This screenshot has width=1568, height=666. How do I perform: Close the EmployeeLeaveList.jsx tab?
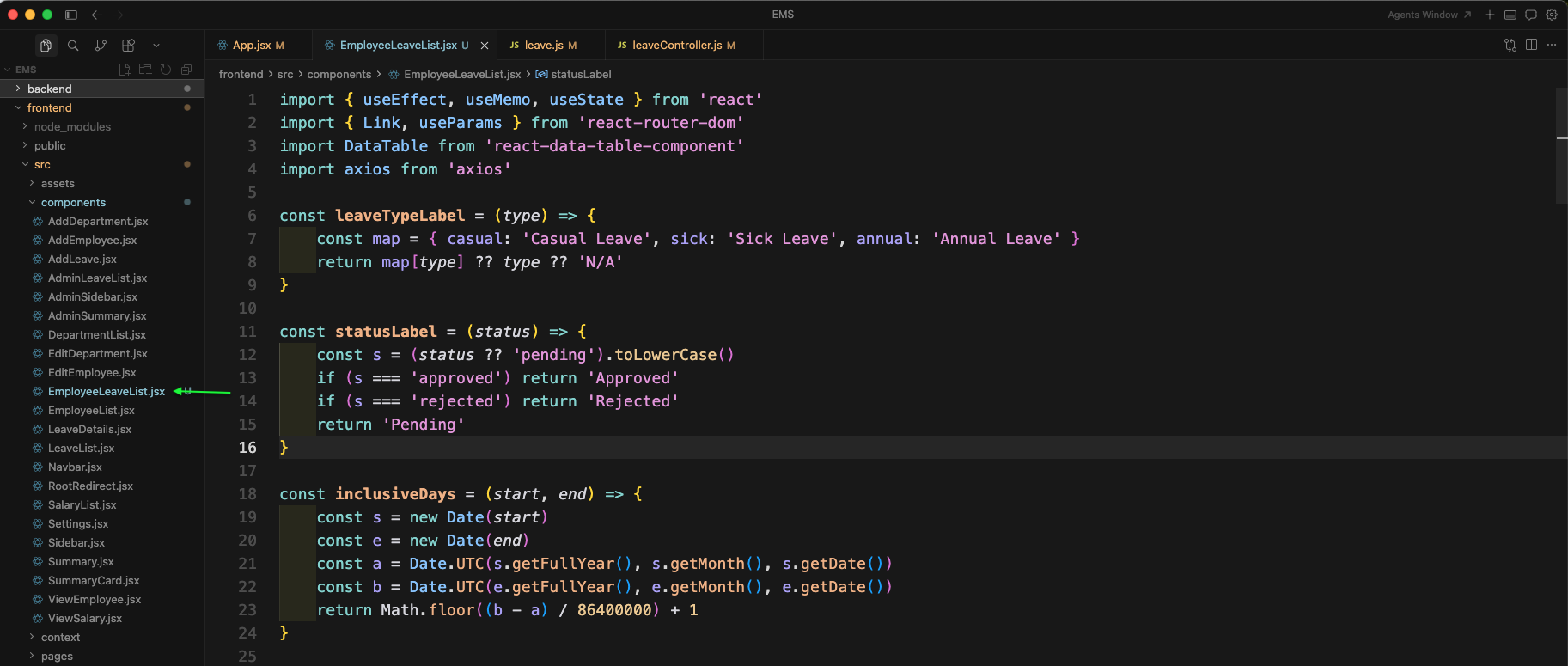[485, 46]
